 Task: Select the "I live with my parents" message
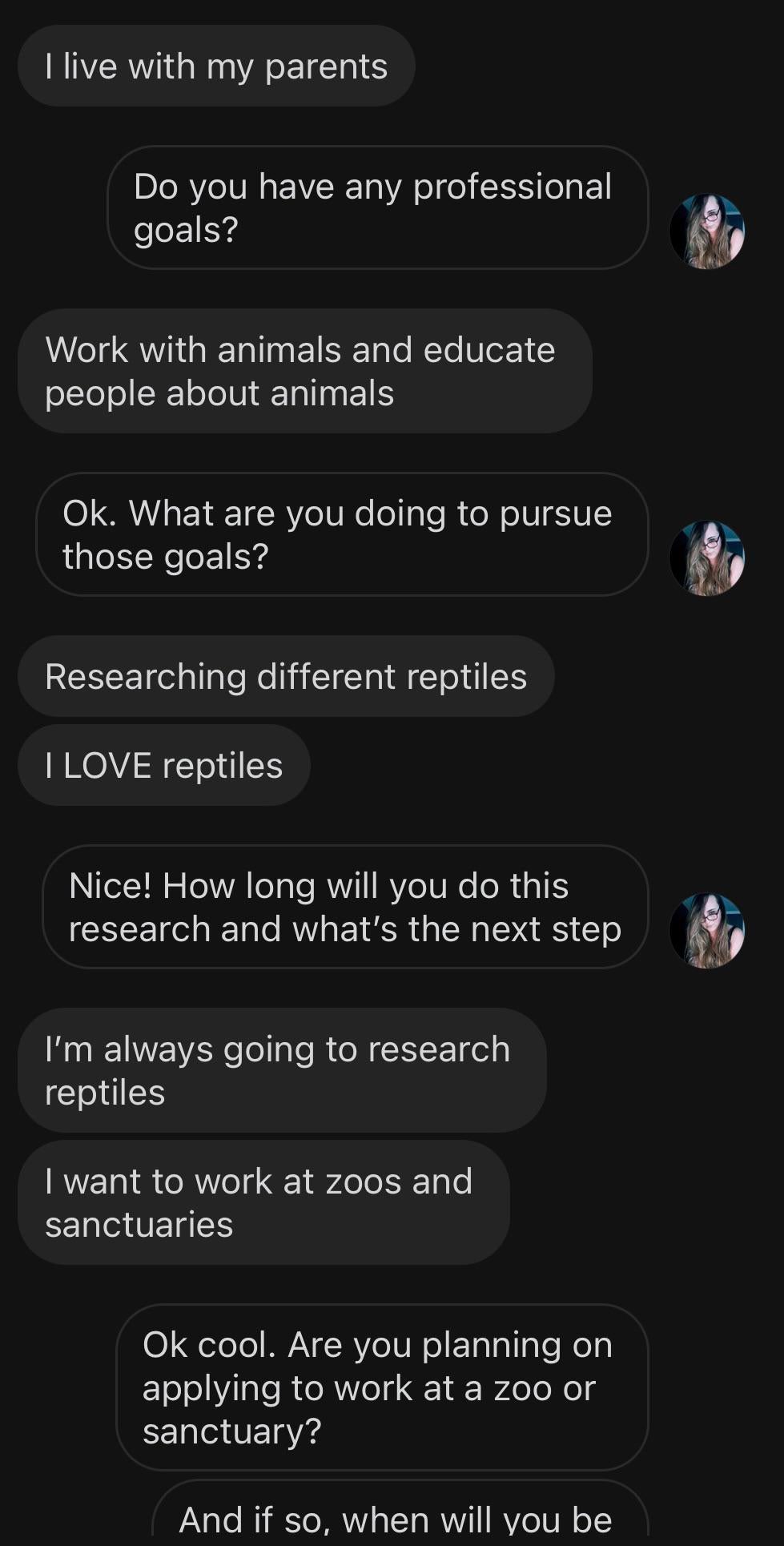[216, 66]
